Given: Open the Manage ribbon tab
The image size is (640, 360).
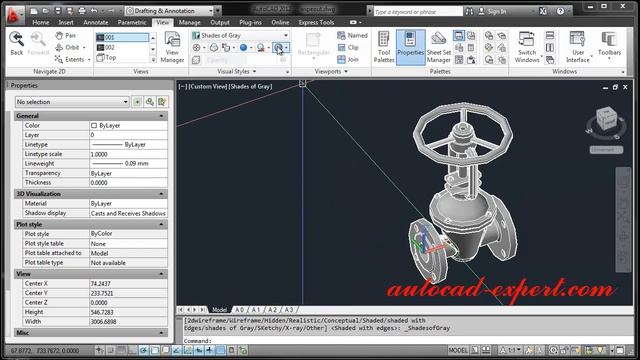Looking at the screenshot, I should coord(189,22).
